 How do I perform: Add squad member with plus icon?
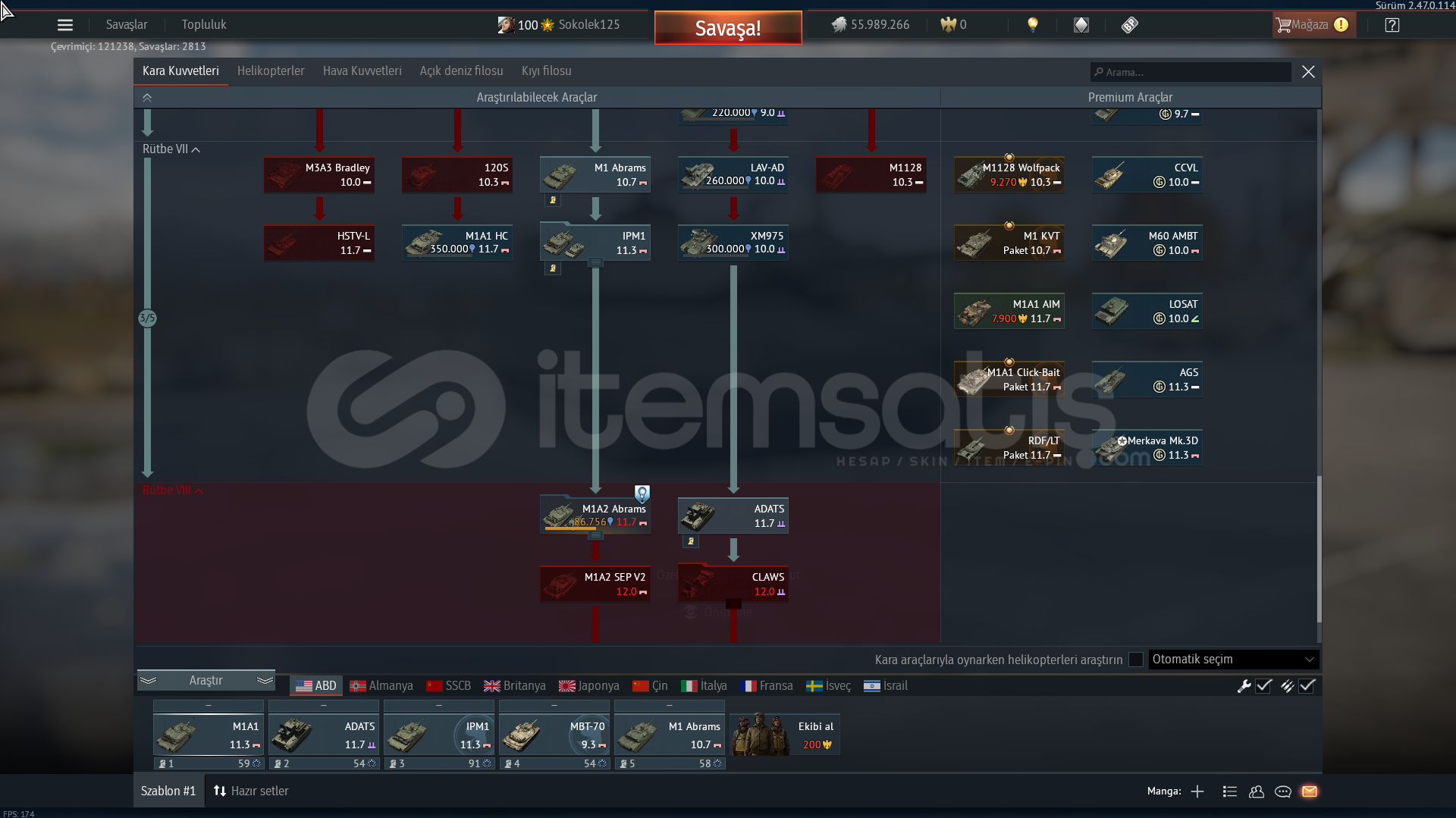pos(1197,791)
